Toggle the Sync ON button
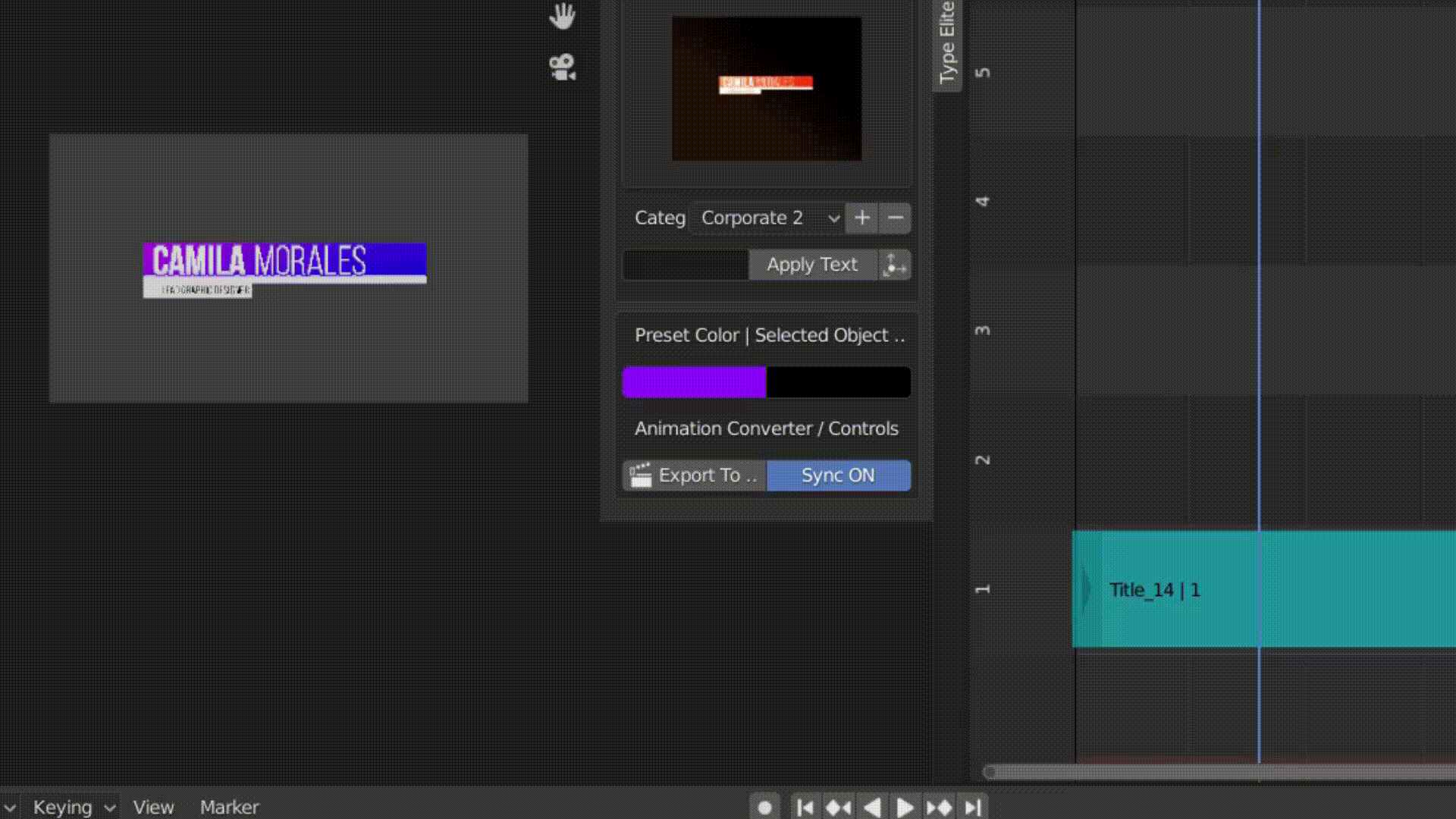Image resolution: width=1456 pixels, height=819 pixels. (x=838, y=475)
